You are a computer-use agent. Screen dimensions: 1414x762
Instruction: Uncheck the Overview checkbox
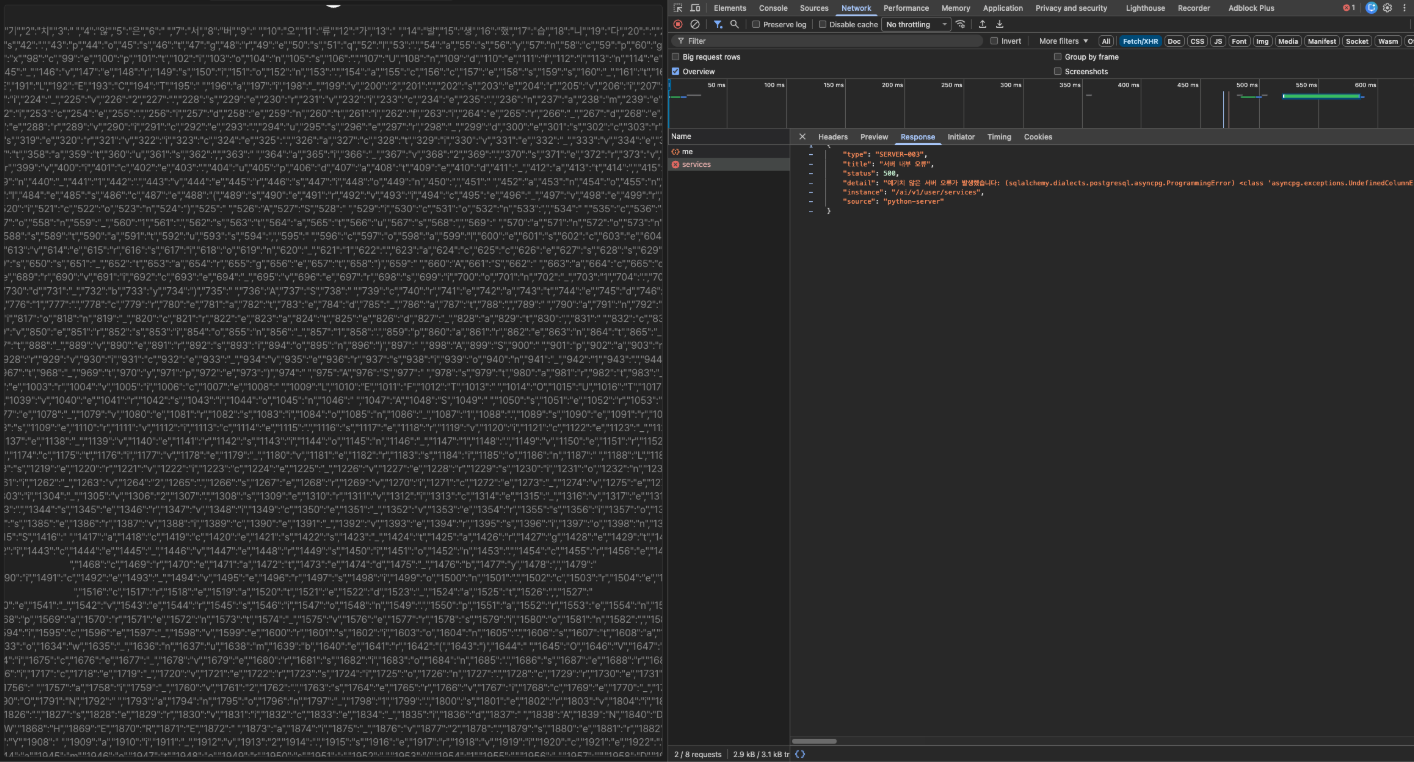(x=676, y=72)
